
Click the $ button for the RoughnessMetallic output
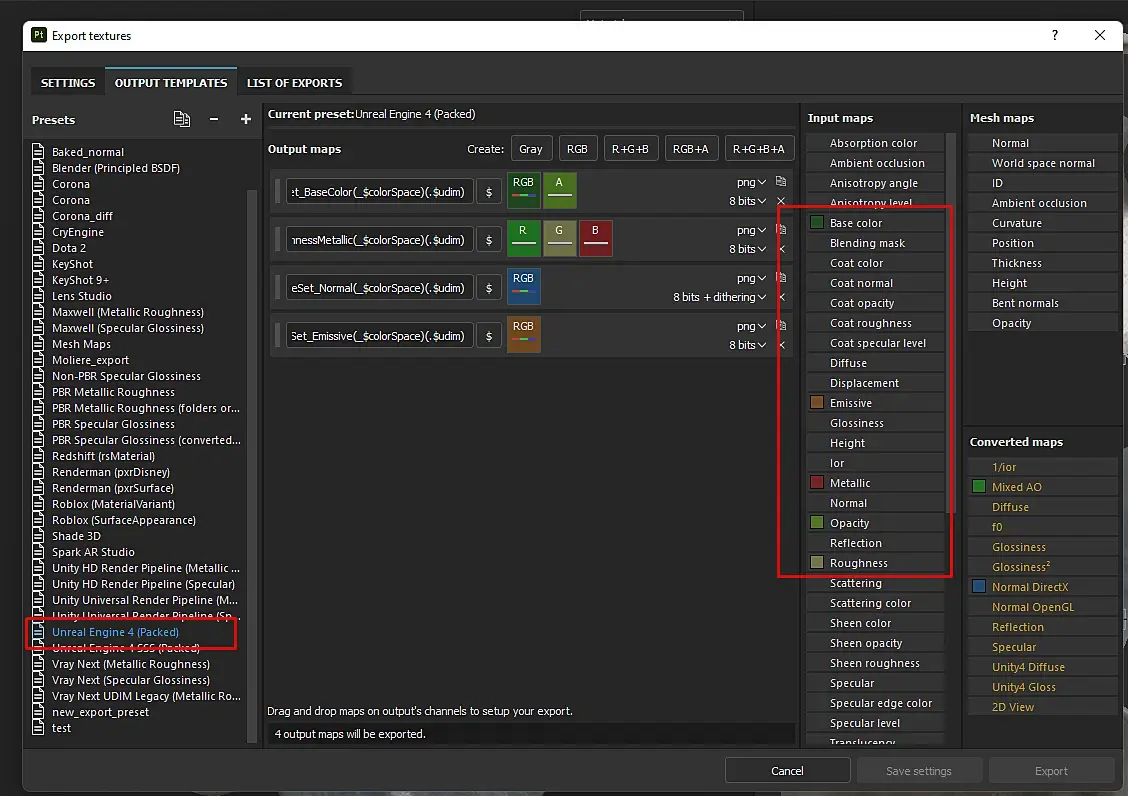coord(489,240)
